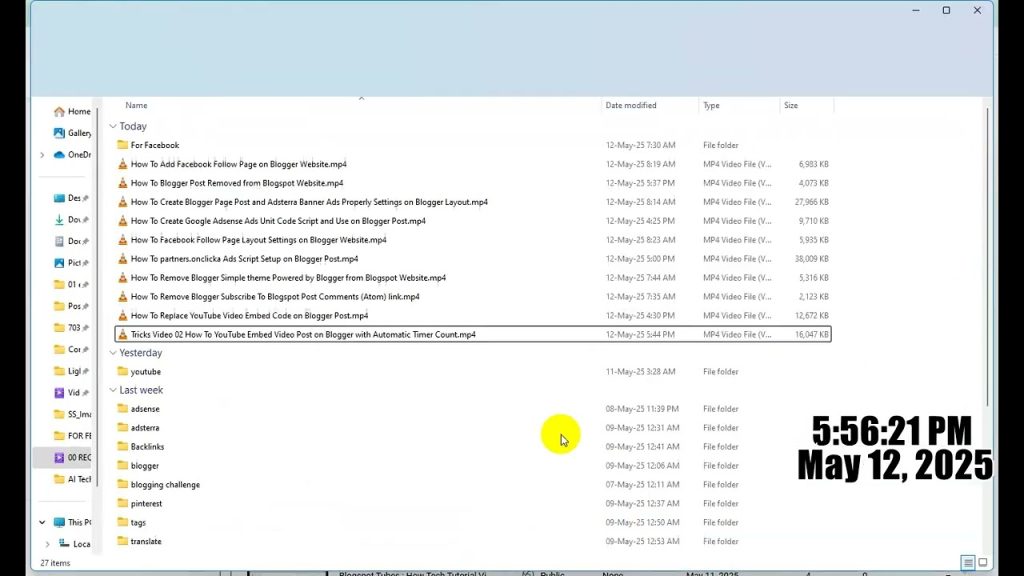This screenshot has width=1024, height=576.
Task: Collapse the Yesterday group
Action: click(x=113, y=353)
